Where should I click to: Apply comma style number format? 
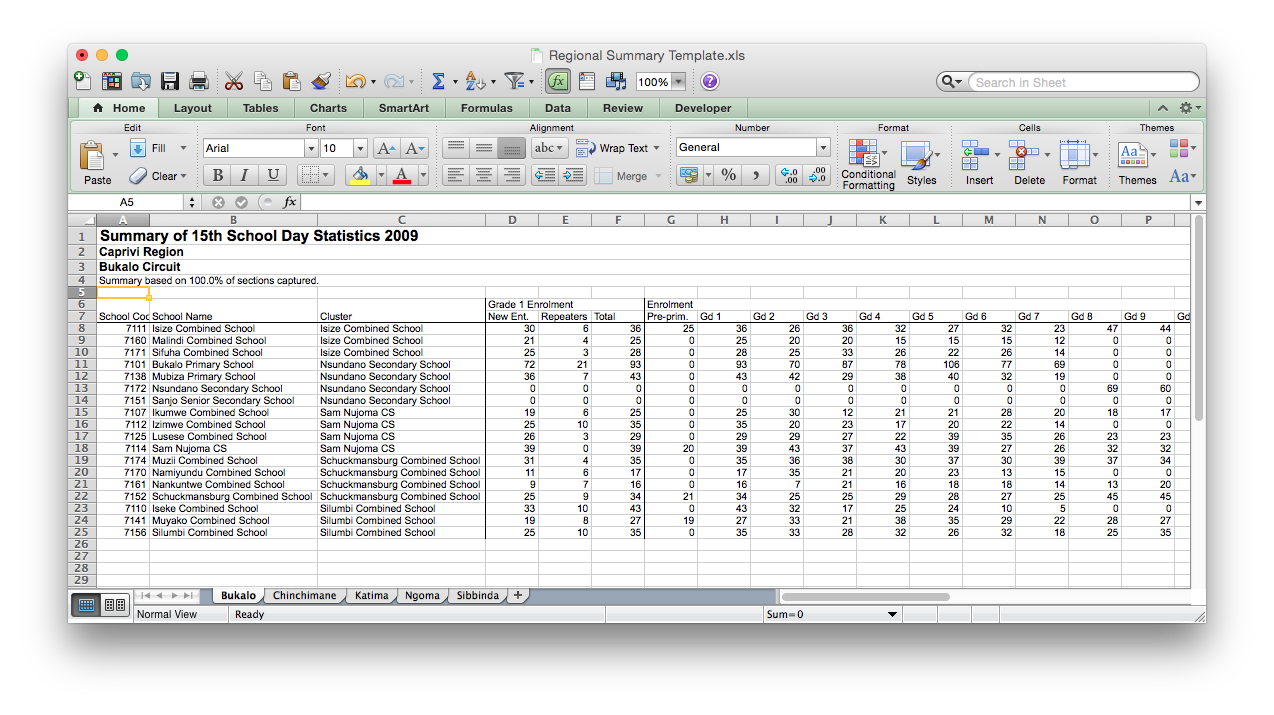(x=756, y=175)
